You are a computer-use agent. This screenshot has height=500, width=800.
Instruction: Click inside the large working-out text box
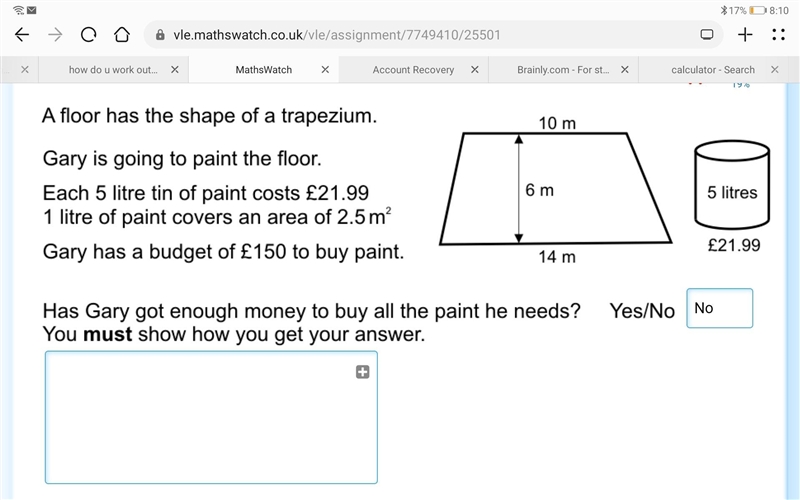coord(211,417)
